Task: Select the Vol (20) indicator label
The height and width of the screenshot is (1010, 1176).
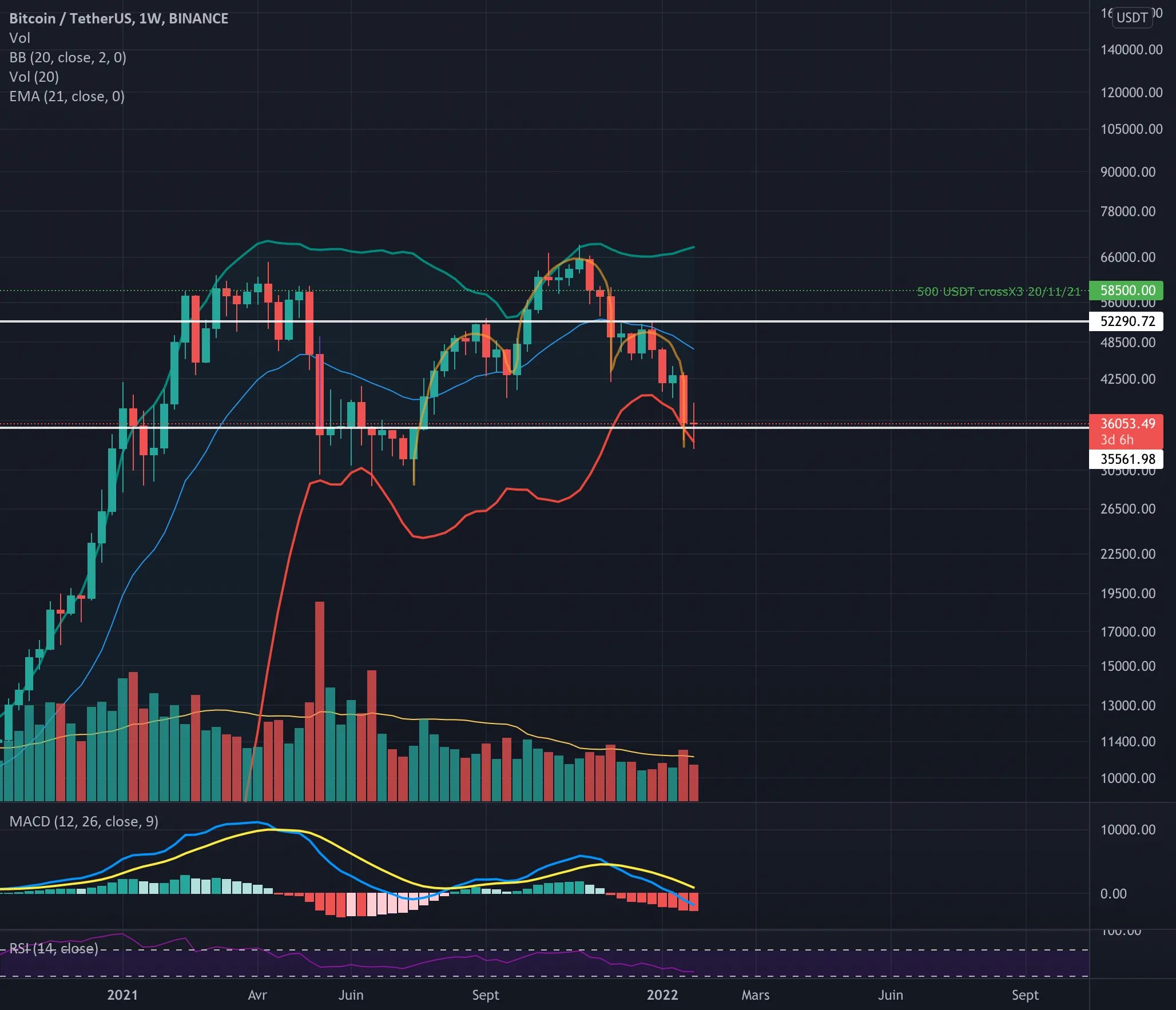Action: [x=34, y=77]
